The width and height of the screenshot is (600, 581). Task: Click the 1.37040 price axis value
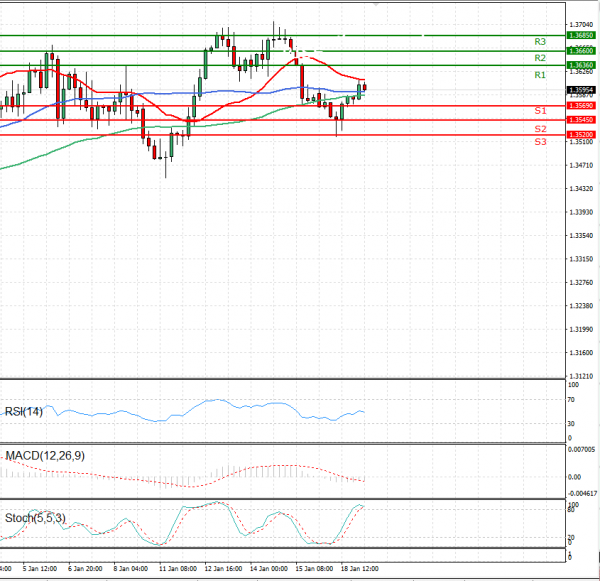[581, 24]
